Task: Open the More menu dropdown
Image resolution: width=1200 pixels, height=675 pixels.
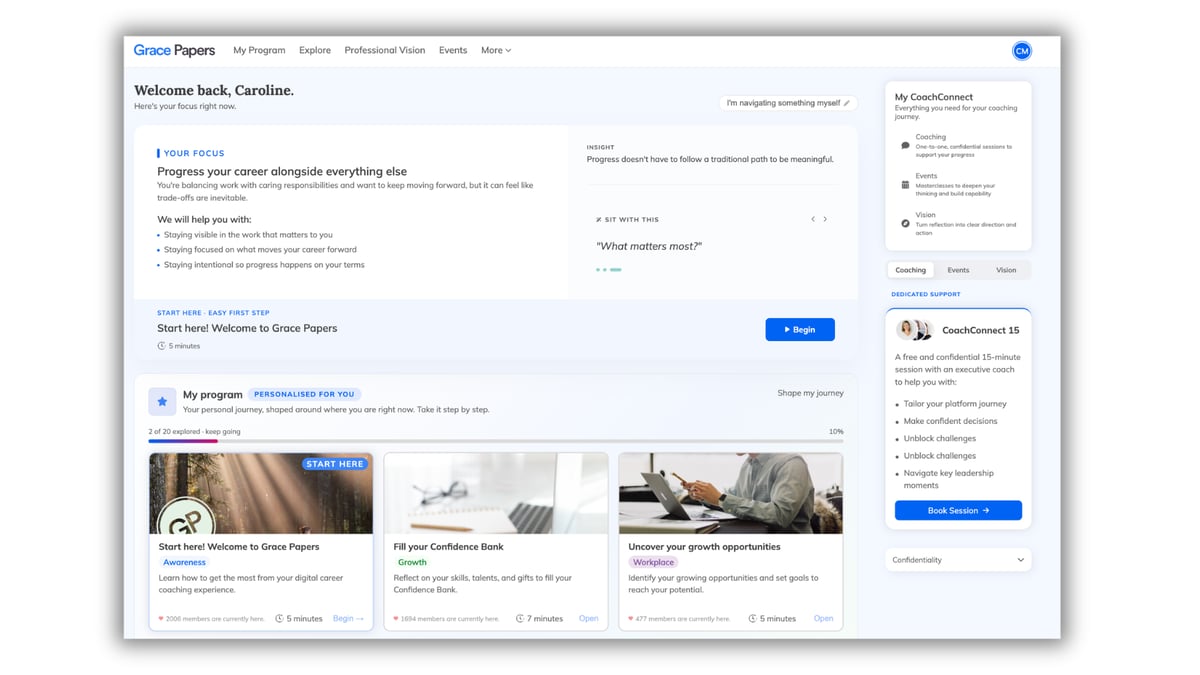Action: [496, 50]
